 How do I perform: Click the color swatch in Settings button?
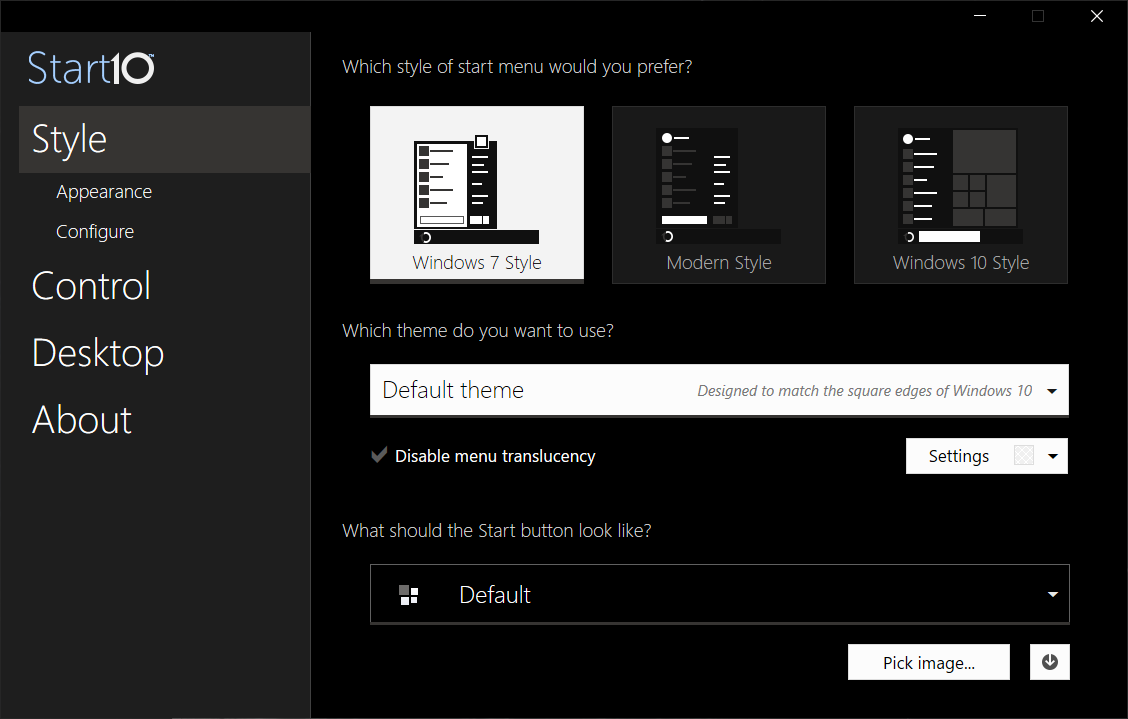1023,456
